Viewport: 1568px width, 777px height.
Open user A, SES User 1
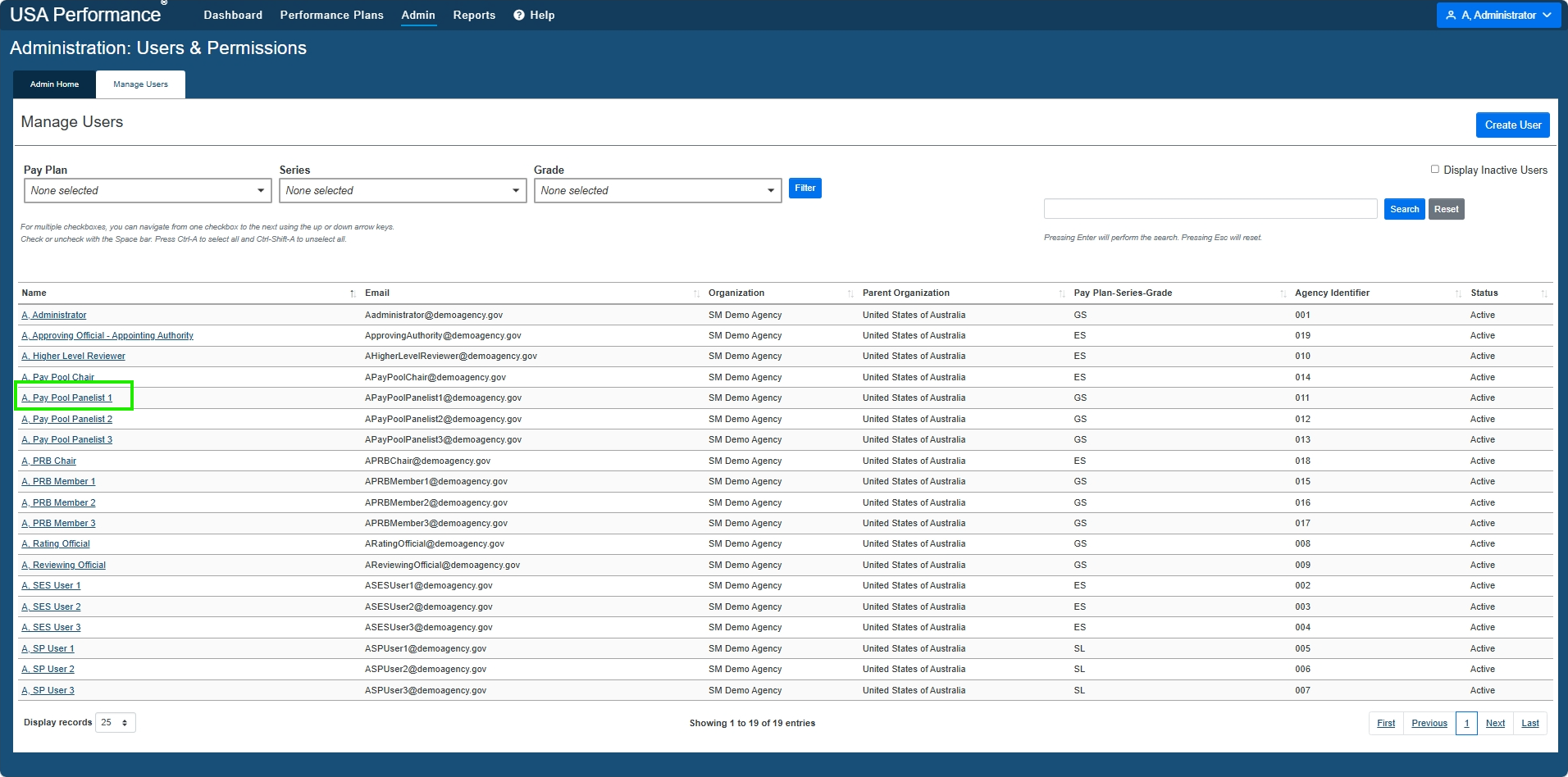pyautogui.click(x=52, y=585)
